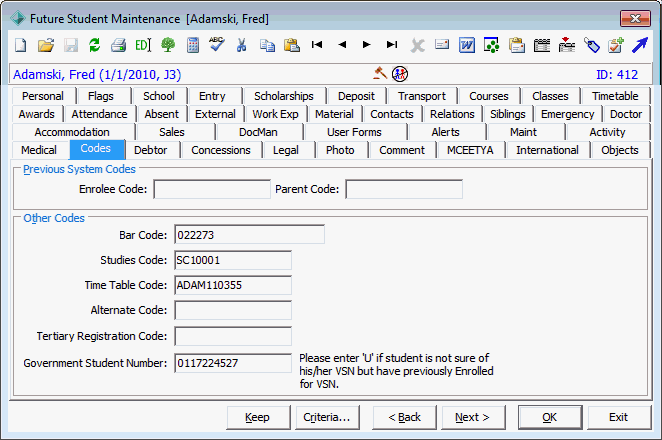662x440 pixels.
Task: Click the Criteria... button
Action: (x=327, y=417)
